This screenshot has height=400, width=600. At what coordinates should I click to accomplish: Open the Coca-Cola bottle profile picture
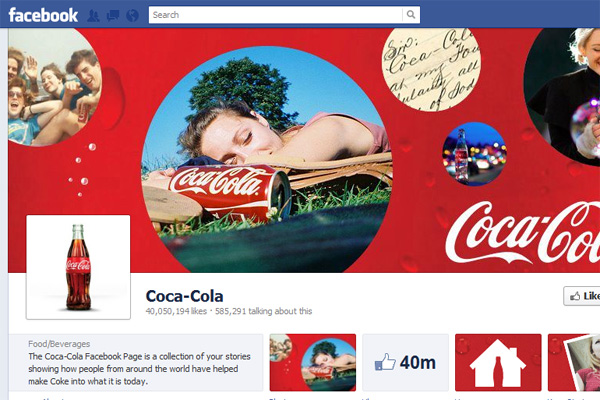point(78,267)
